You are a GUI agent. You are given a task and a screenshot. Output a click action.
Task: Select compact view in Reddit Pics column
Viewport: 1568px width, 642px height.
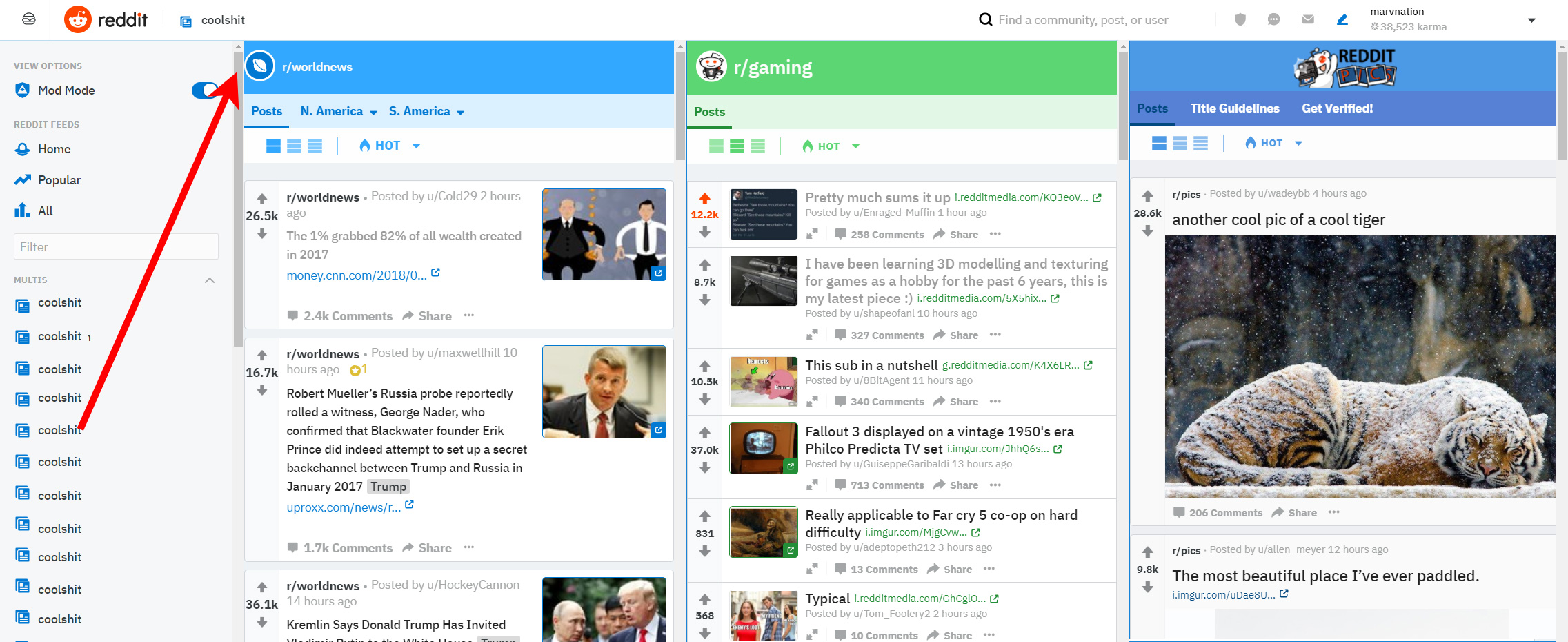[1200, 143]
